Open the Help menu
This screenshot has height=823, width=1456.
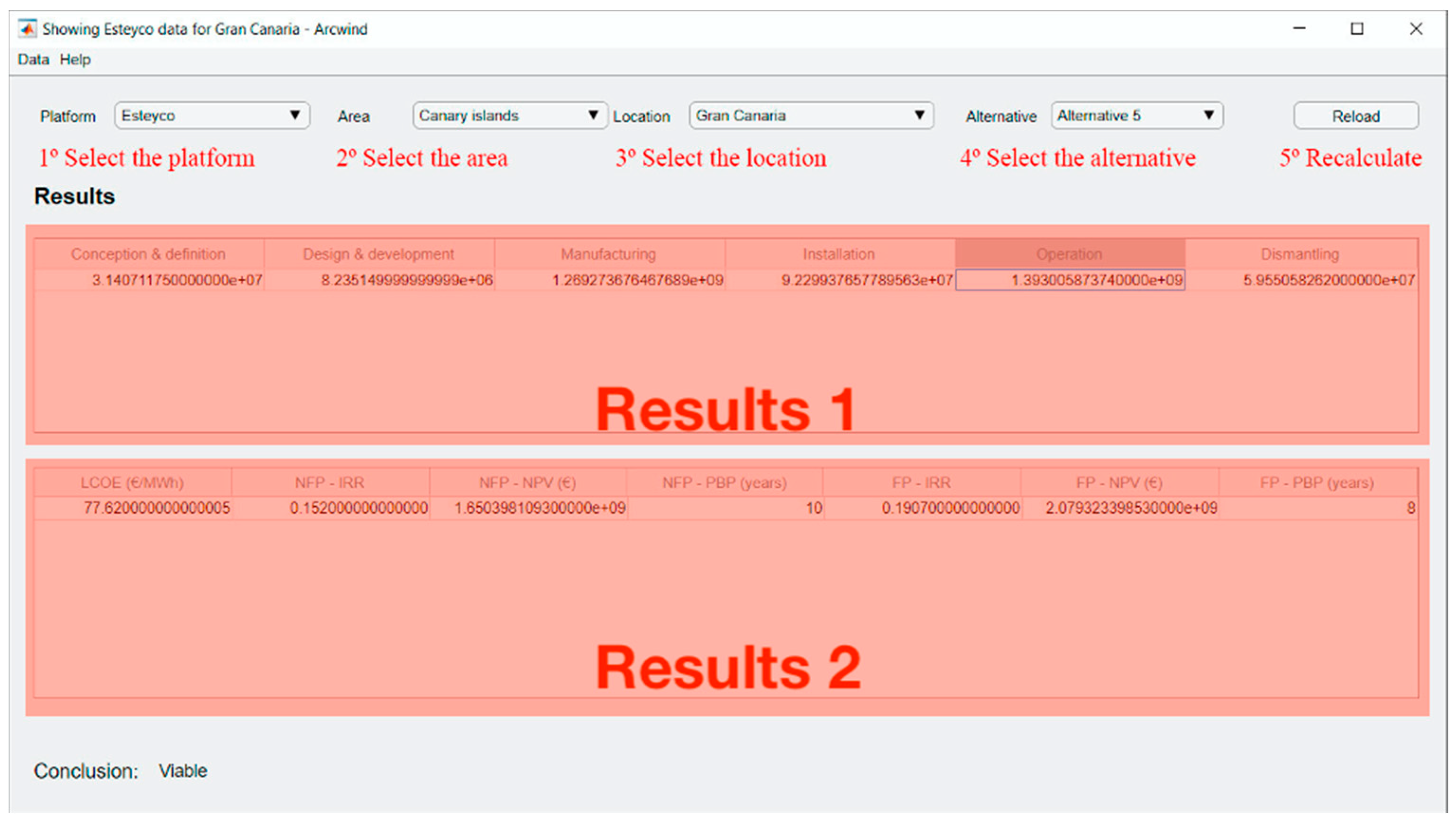point(74,59)
